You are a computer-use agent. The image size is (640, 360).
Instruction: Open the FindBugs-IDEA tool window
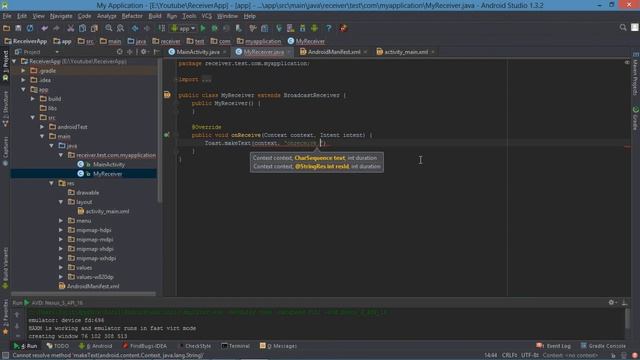[x=145, y=346]
